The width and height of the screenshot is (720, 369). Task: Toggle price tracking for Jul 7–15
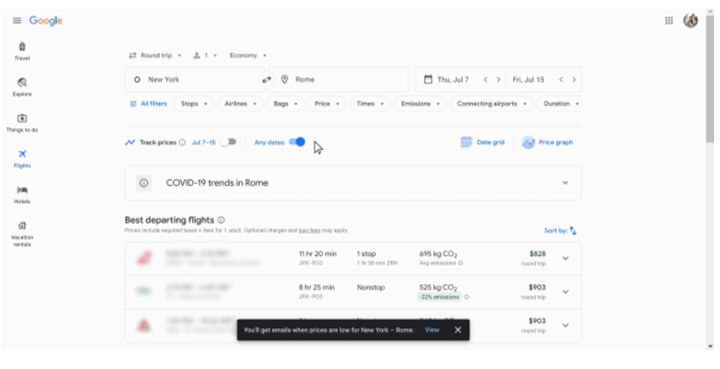click(228, 142)
